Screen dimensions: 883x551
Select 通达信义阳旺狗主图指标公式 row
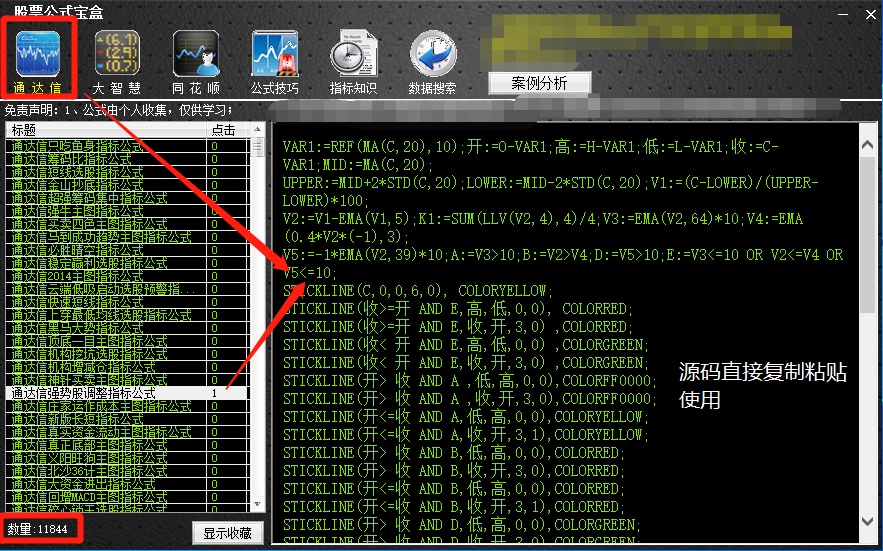pyautogui.click(x=128, y=458)
